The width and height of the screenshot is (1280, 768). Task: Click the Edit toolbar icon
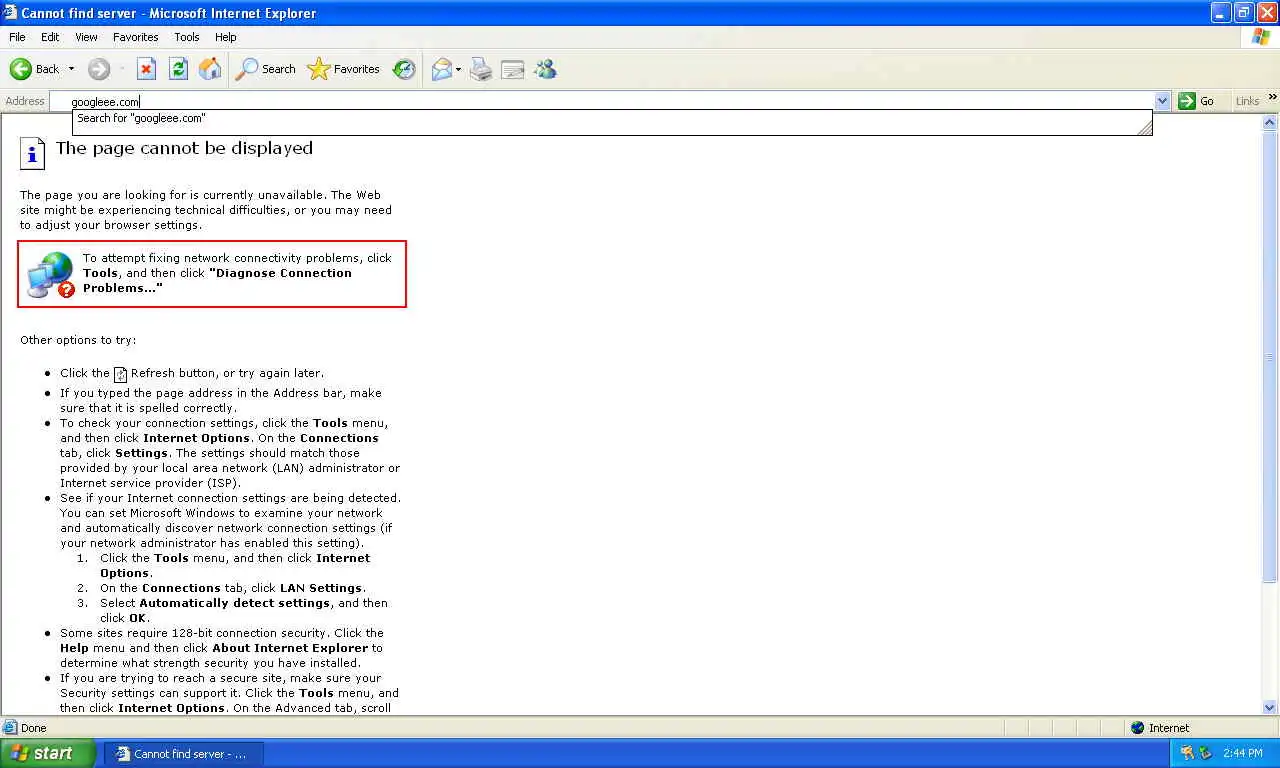coord(513,69)
